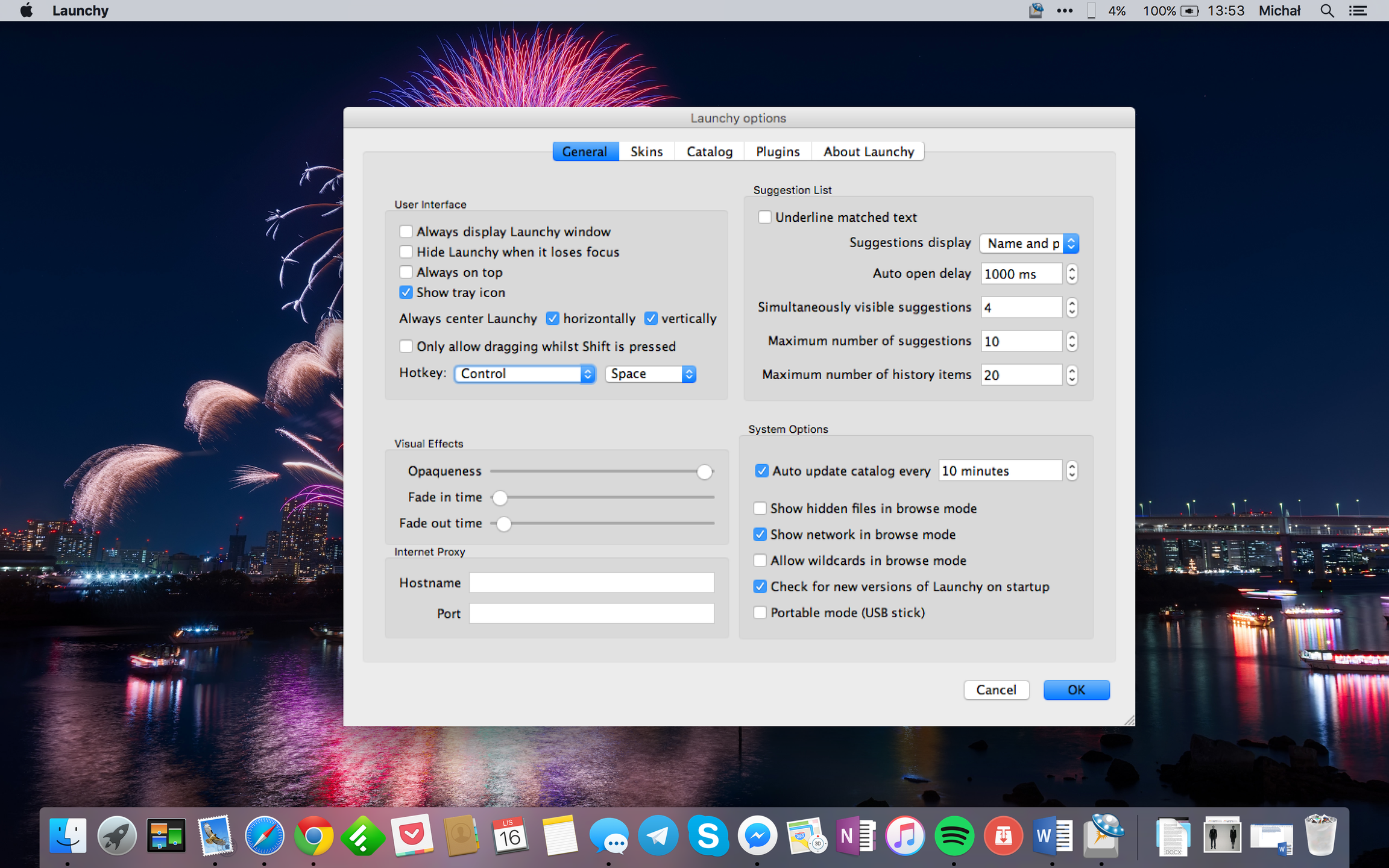This screenshot has height=868, width=1389.
Task: Open the Suggestions display dropdown
Action: (1029, 244)
